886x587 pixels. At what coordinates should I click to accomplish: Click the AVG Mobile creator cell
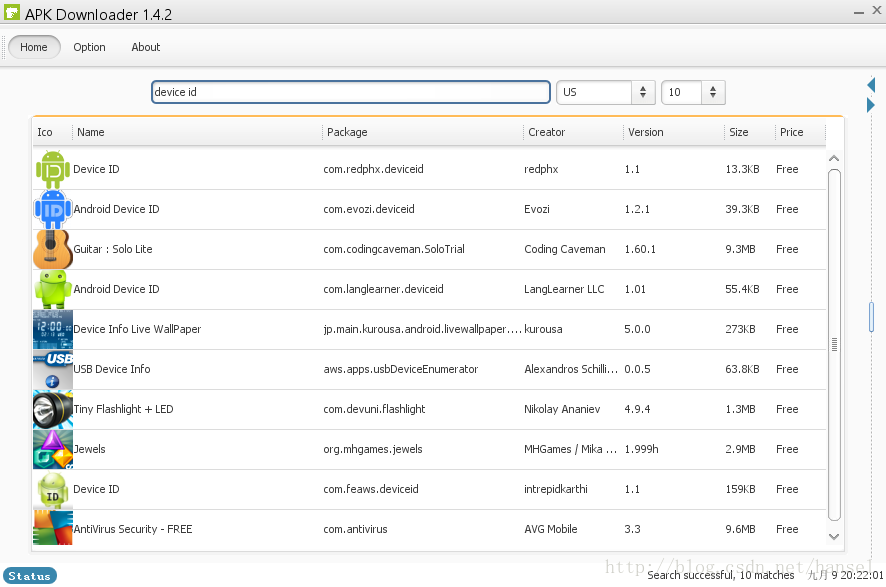(550, 529)
